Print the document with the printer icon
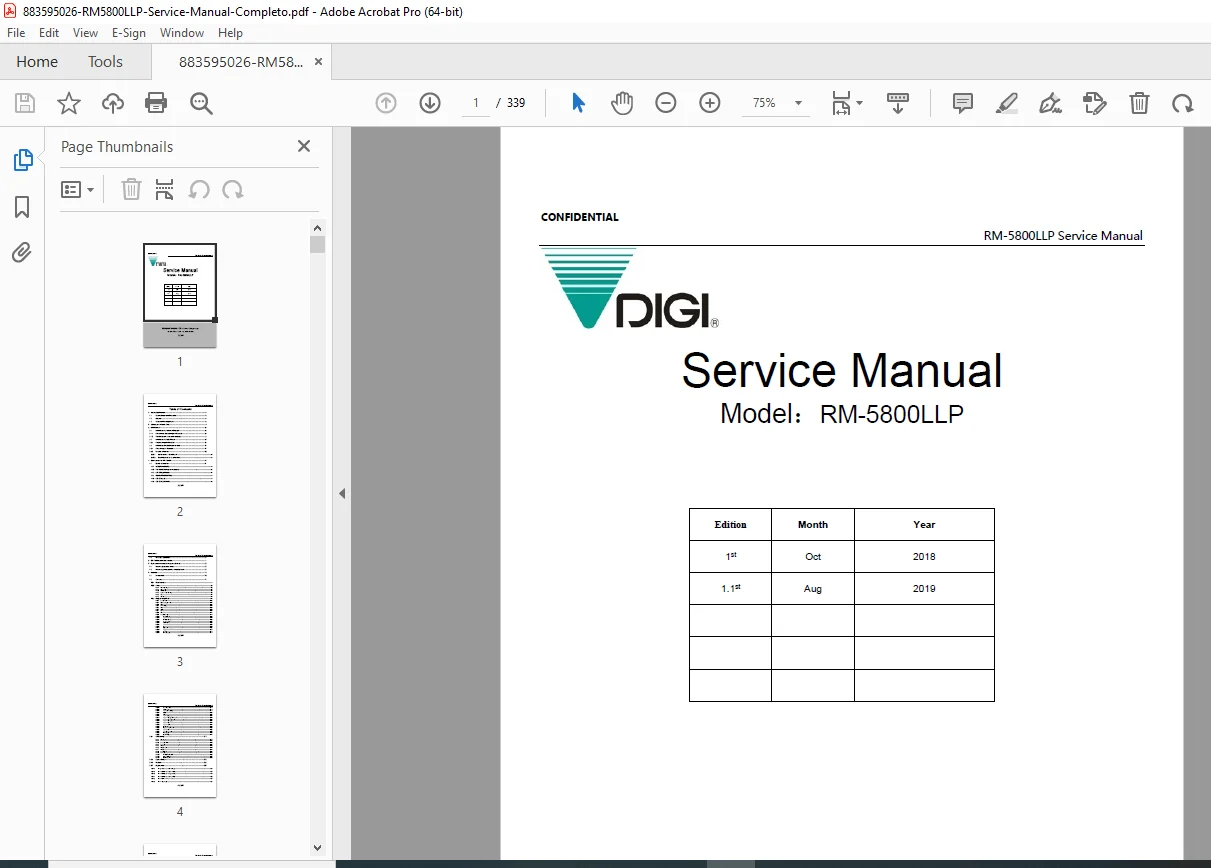This screenshot has height=868, width=1211. tap(156, 103)
